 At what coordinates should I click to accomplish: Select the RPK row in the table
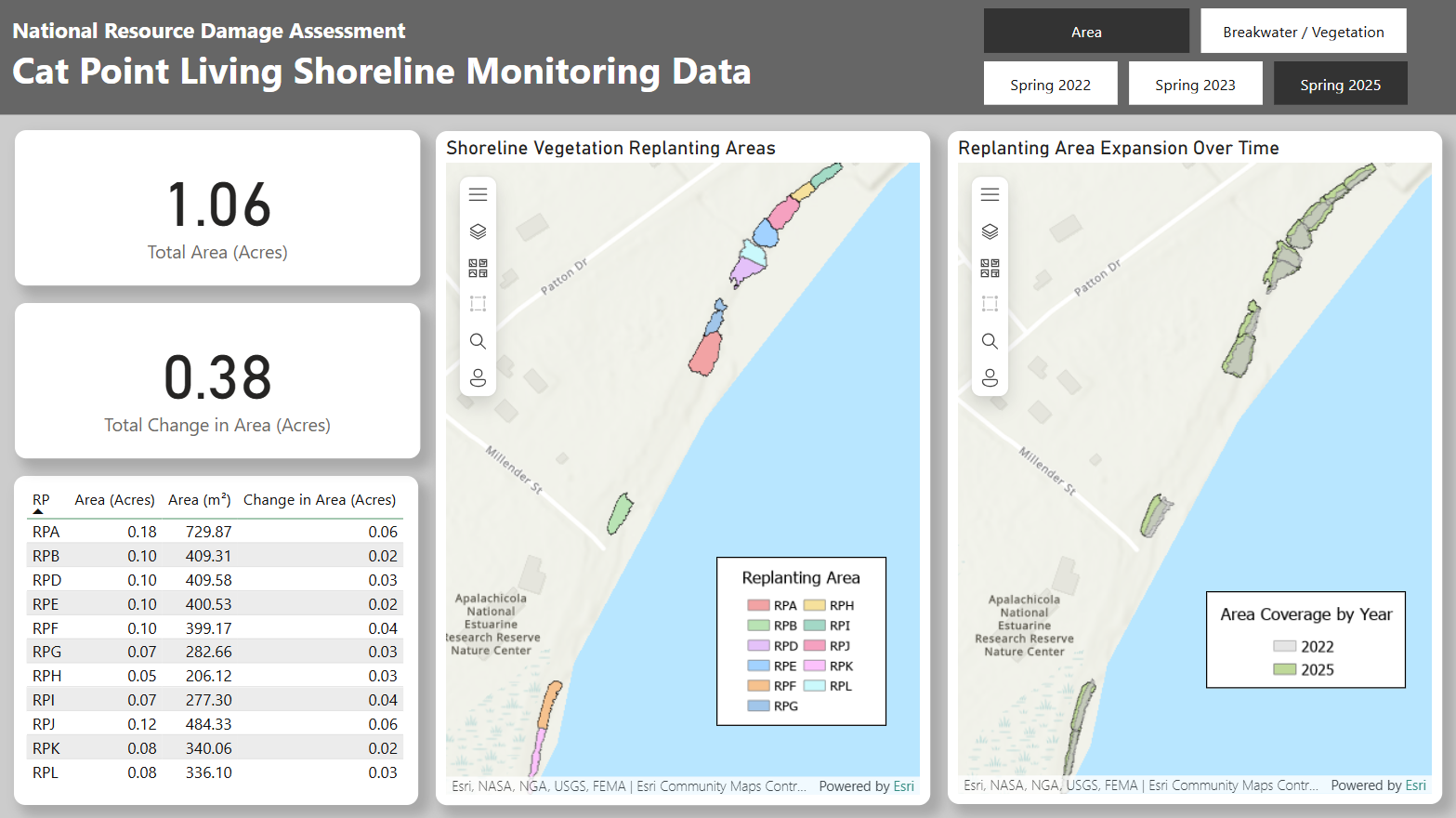pyautogui.click(x=215, y=748)
